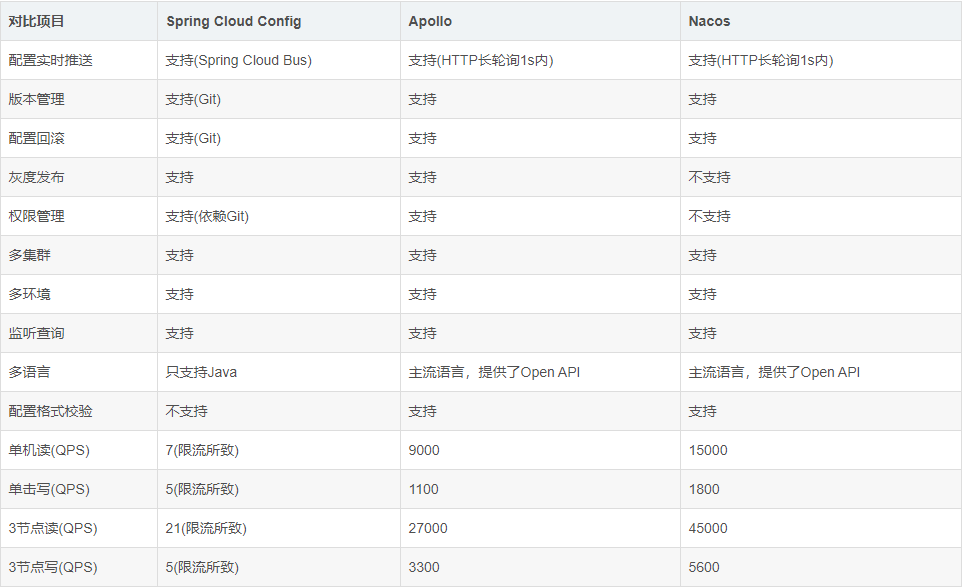Image resolution: width=962 pixels, height=587 pixels.
Task: Click the '45000' value cell
Action: pyautogui.click(x=708, y=528)
